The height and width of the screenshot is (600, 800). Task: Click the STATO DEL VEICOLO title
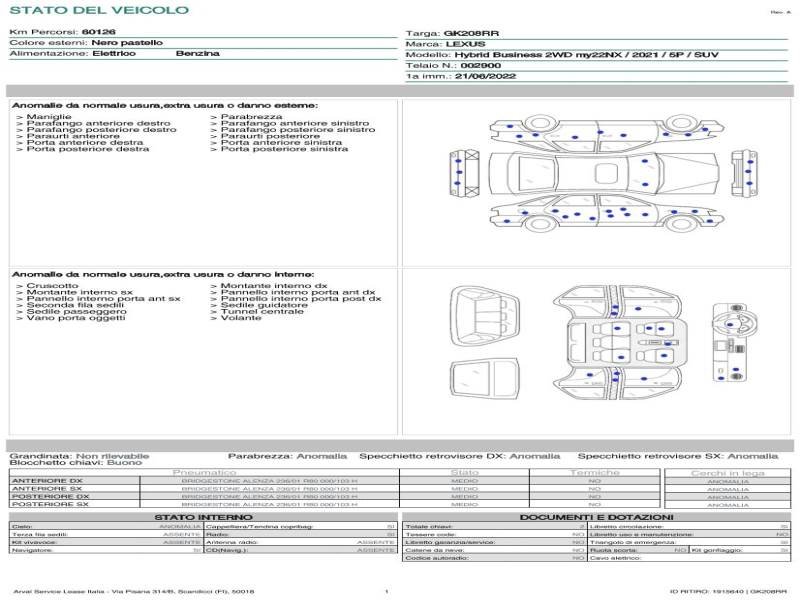[x=98, y=10]
